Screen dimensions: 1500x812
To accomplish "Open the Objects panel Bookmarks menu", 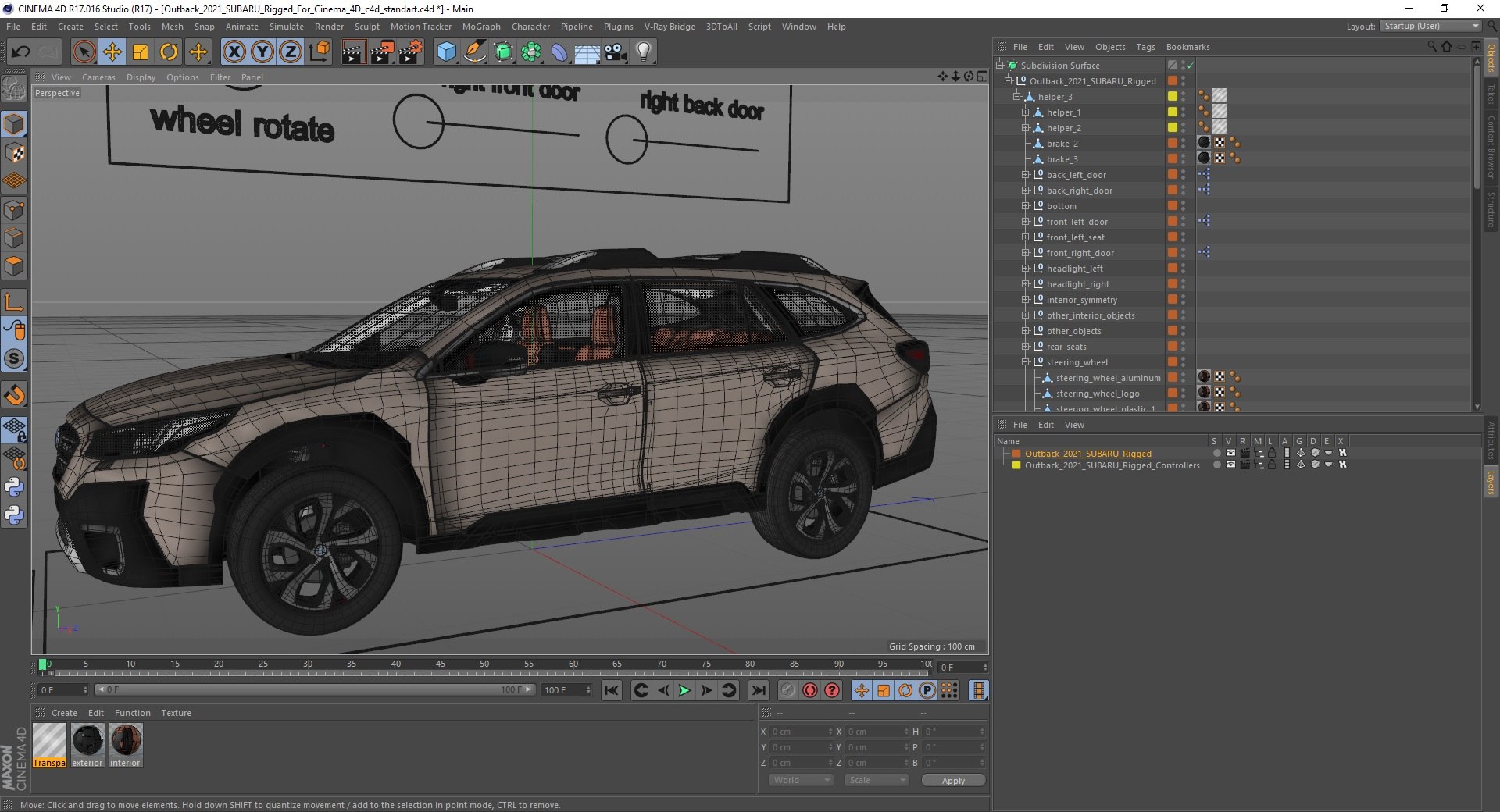I will [1187, 47].
